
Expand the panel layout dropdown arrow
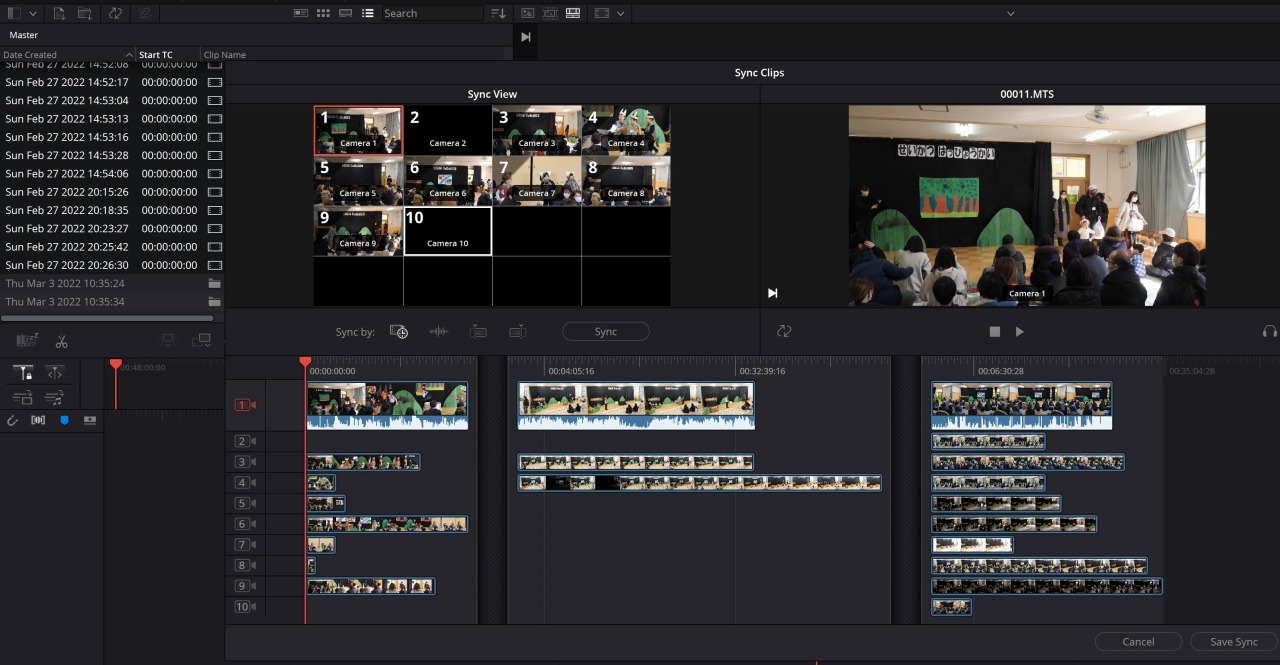pos(34,13)
